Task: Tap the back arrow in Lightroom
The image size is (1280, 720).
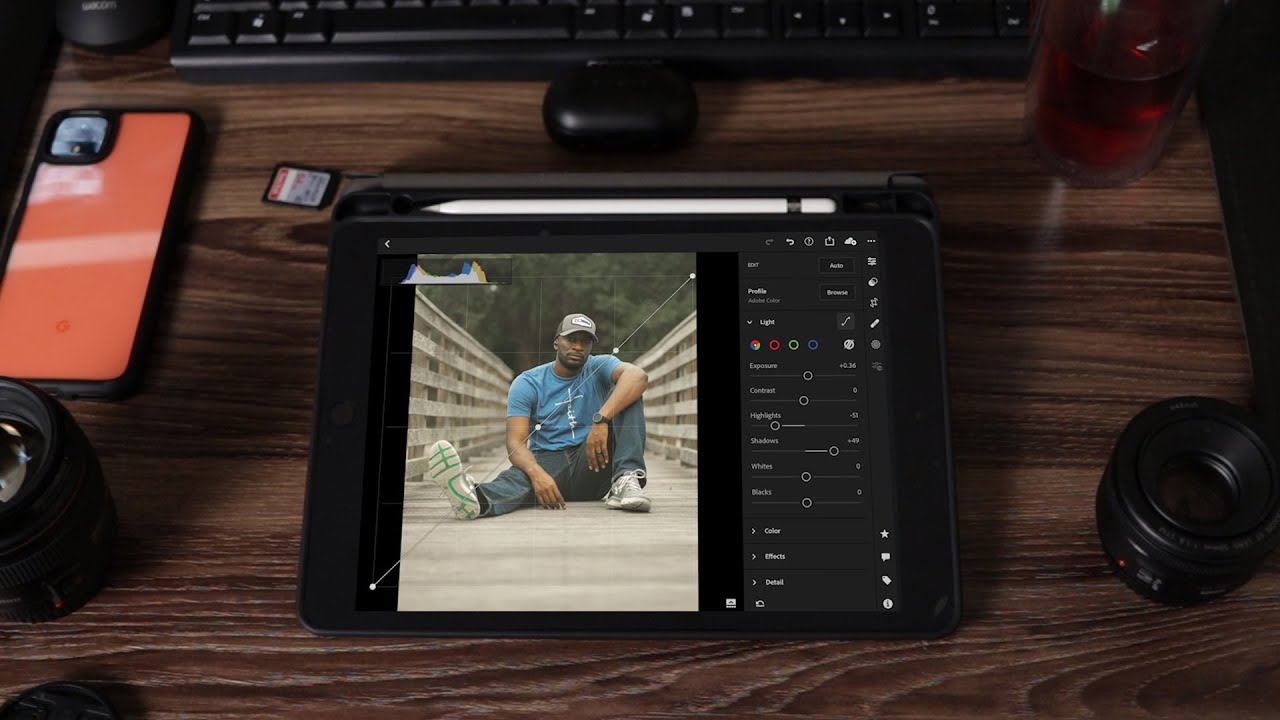Action: click(x=387, y=244)
